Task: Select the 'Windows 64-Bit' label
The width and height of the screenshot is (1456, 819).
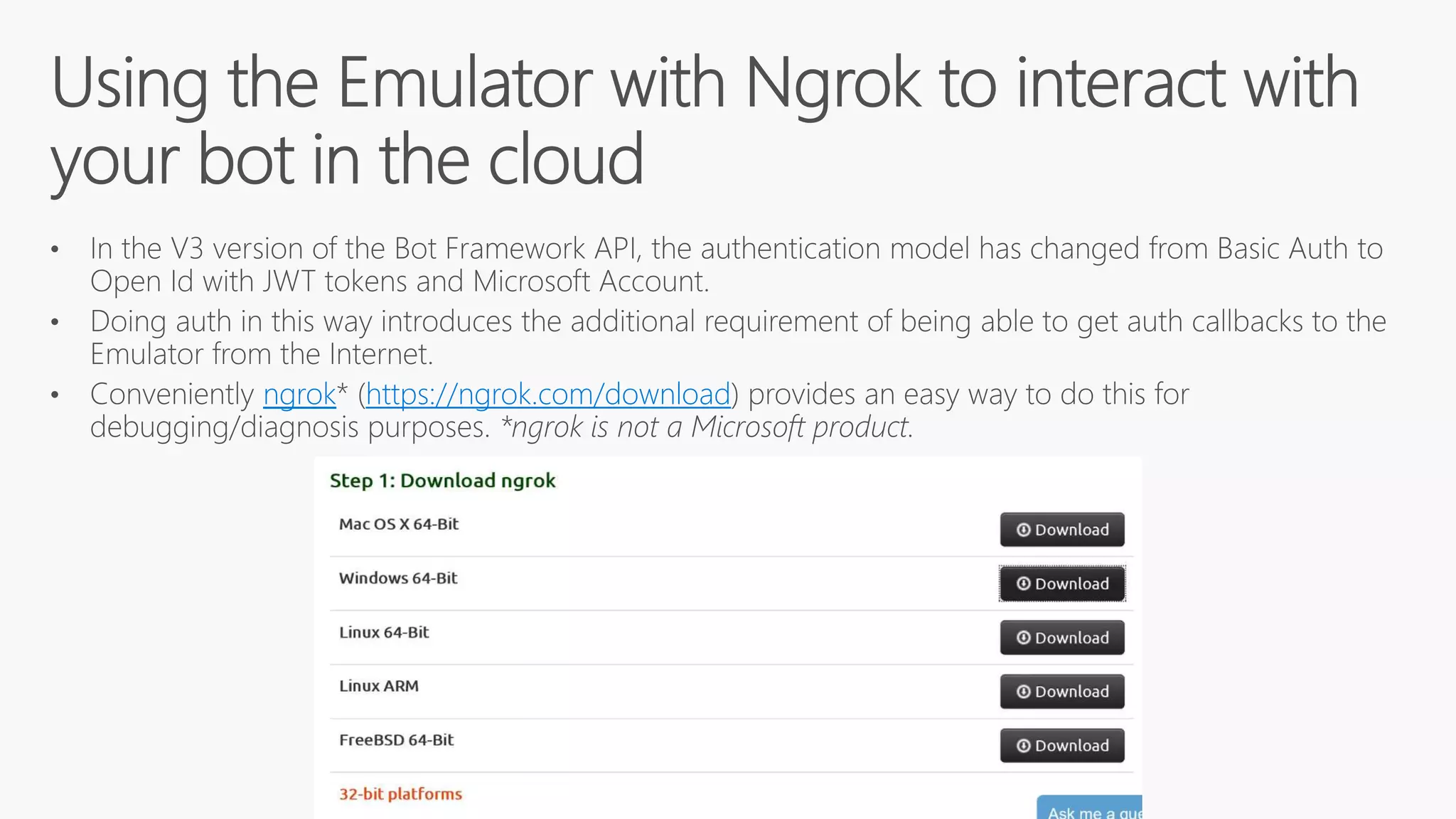Action: (x=398, y=578)
